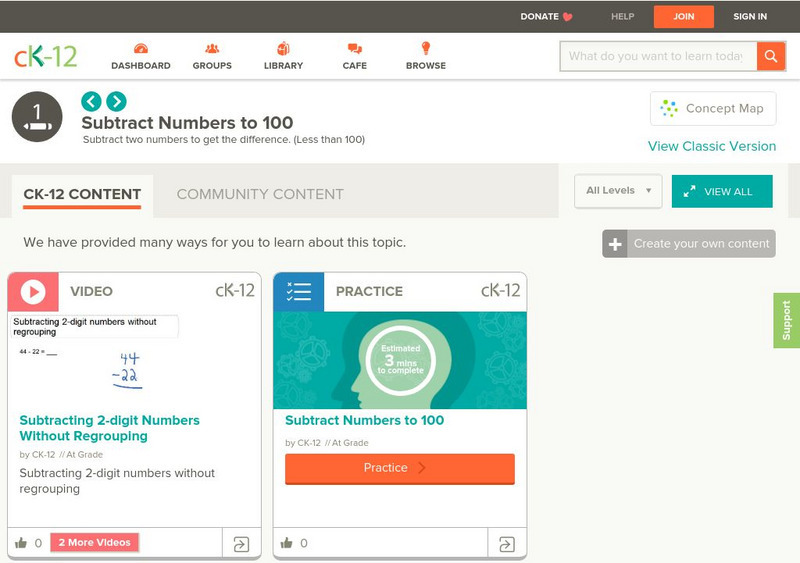Open the Groups navigation icon

(x=212, y=49)
